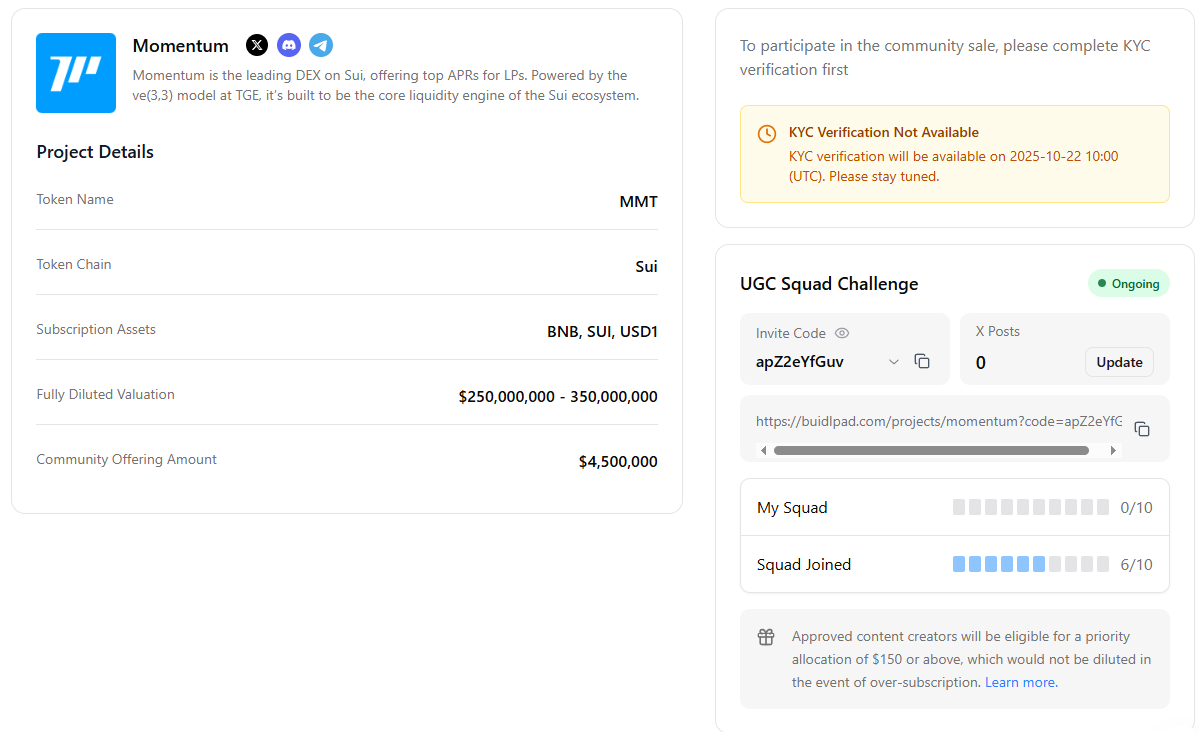Click the Subscription Assets label
The height and width of the screenshot is (732, 1199).
click(96, 330)
